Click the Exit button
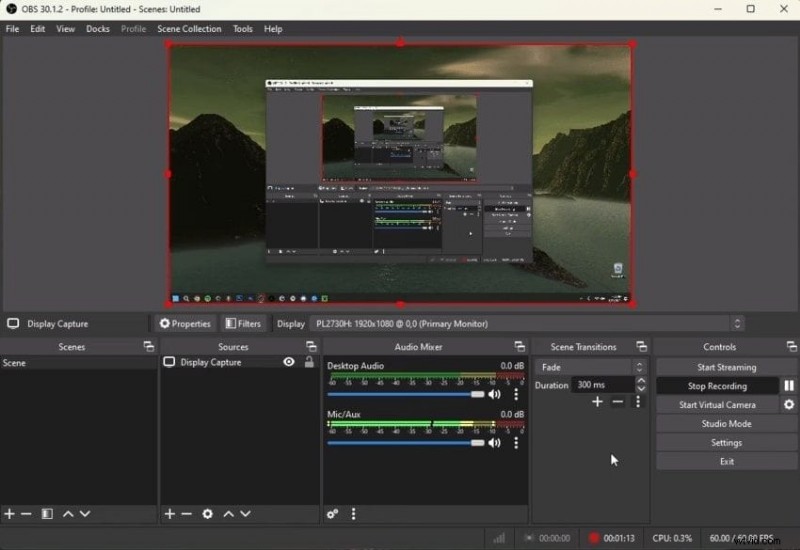Image resolution: width=800 pixels, height=550 pixels. pyautogui.click(x=727, y=461)
